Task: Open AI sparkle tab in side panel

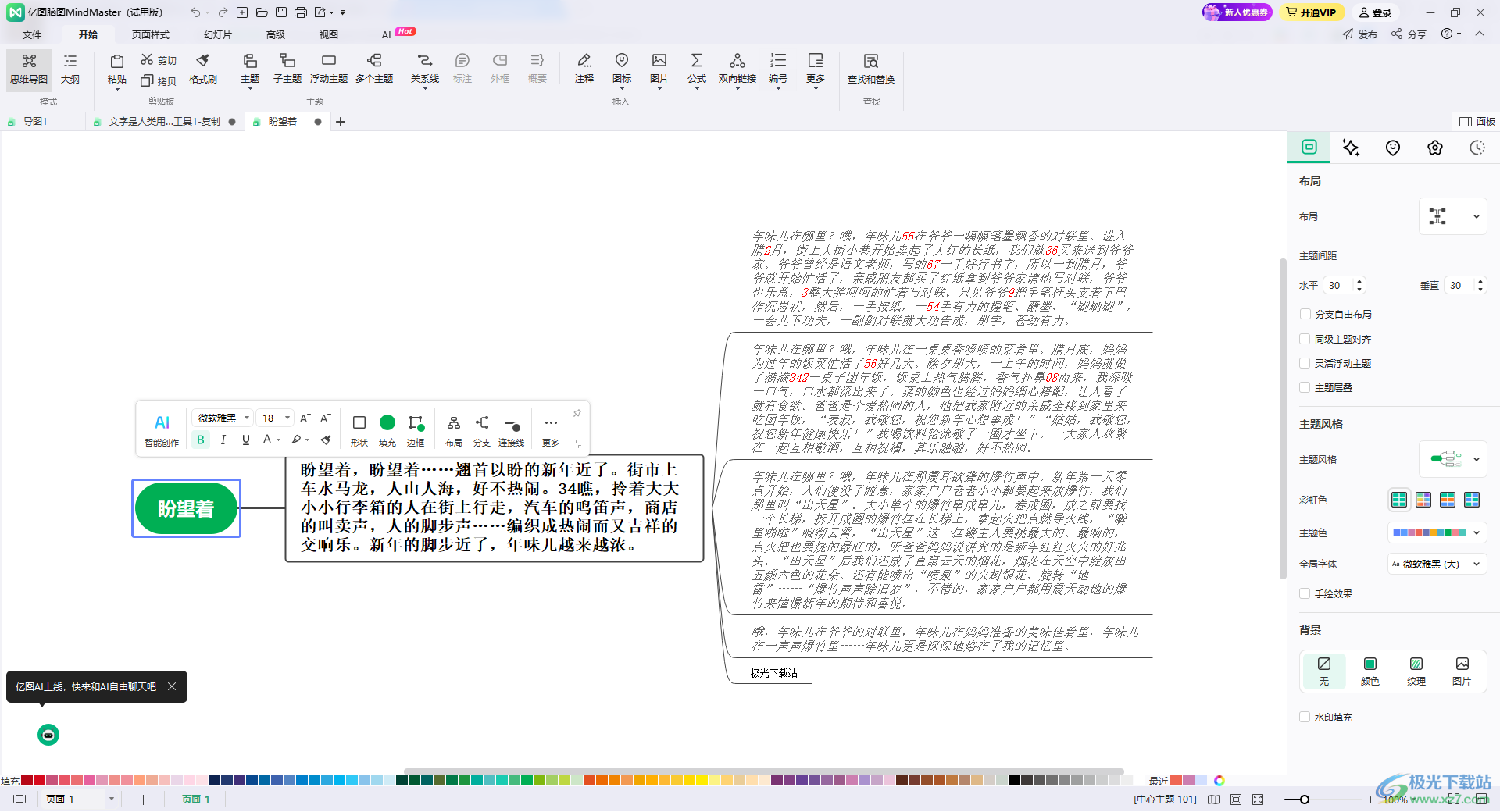Action: pyautogui.click(x=1351, y=148)
